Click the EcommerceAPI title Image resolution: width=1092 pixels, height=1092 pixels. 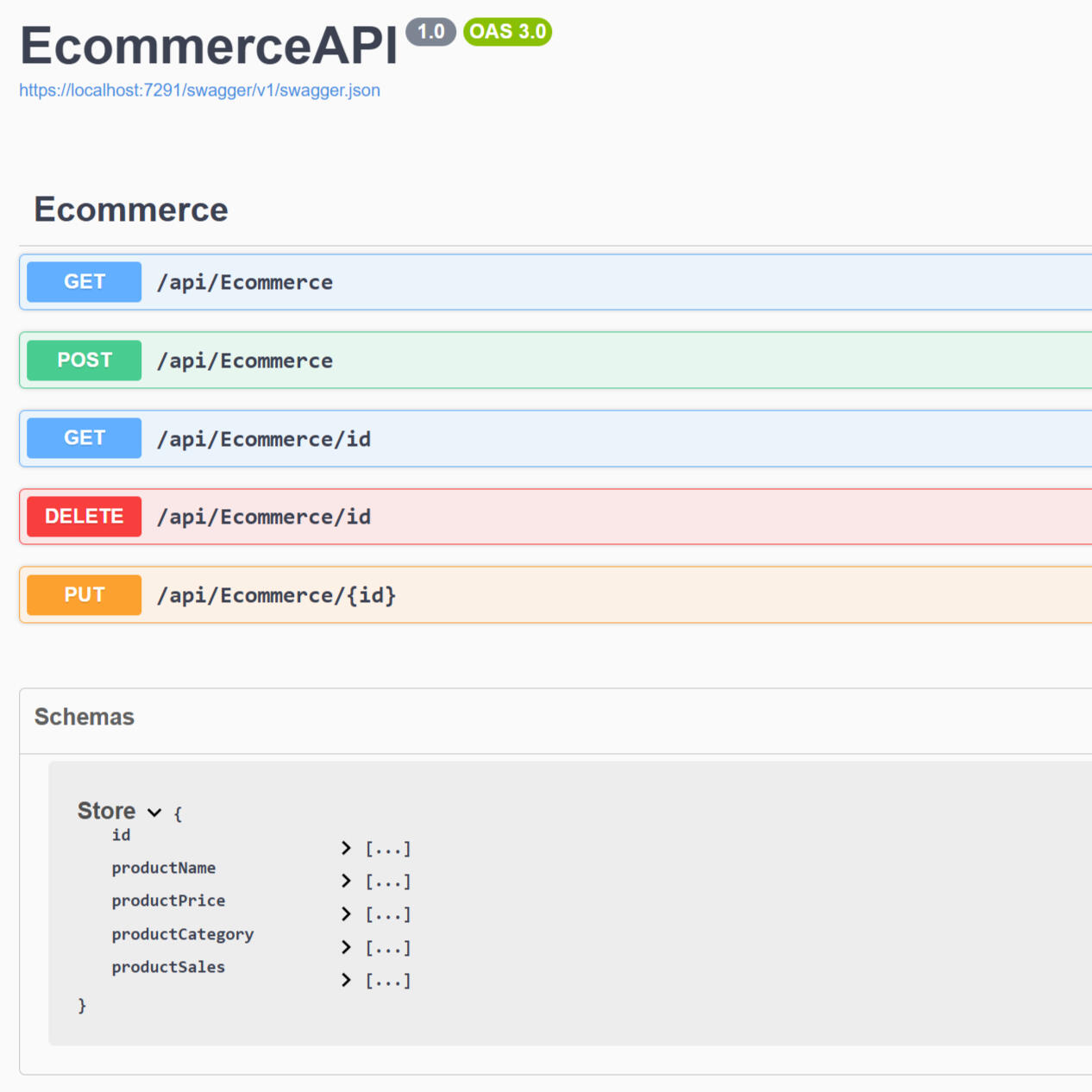tap(209, 45)
